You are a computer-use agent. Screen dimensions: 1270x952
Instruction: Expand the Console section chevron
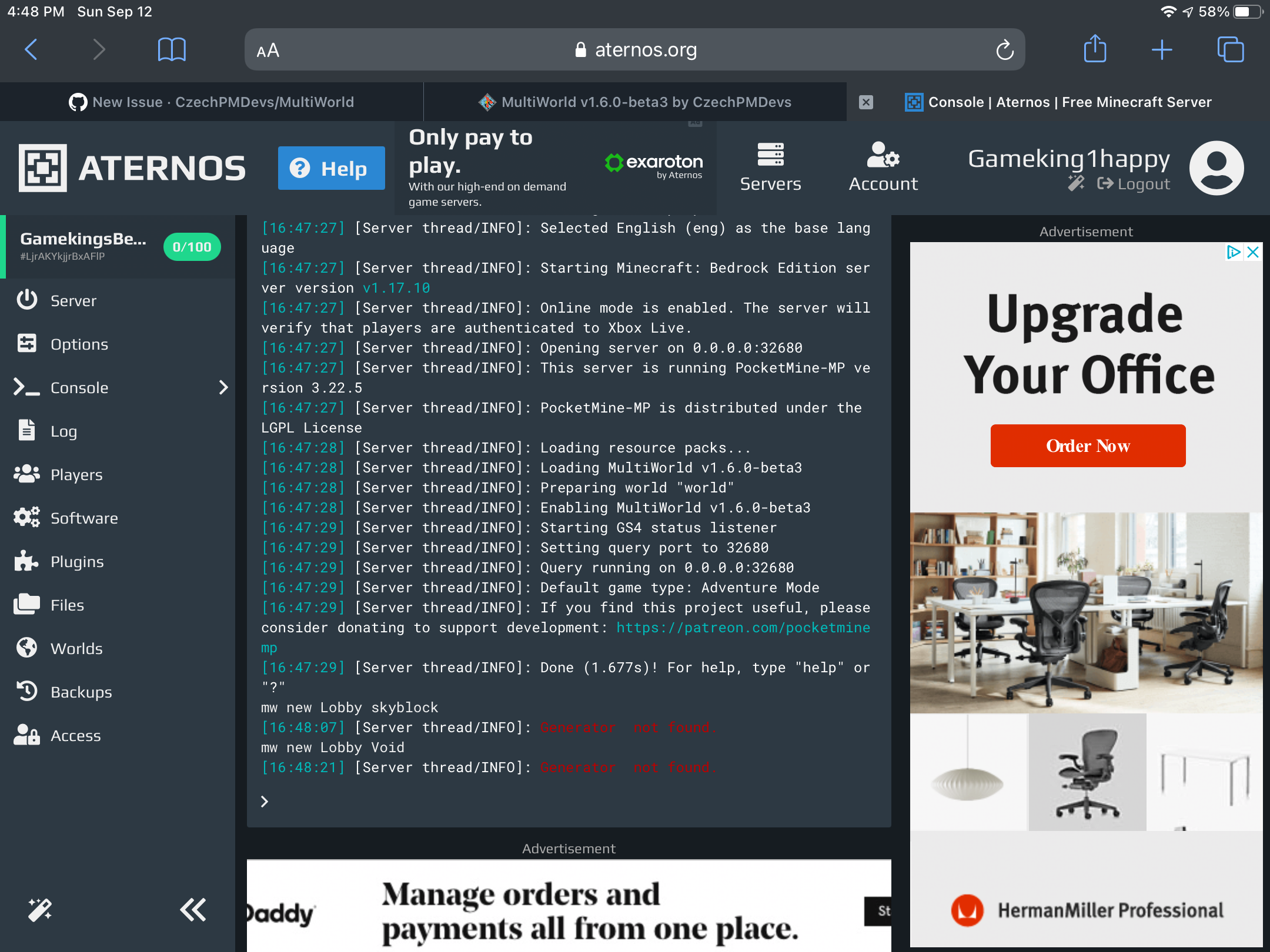[x=223, y=387]
